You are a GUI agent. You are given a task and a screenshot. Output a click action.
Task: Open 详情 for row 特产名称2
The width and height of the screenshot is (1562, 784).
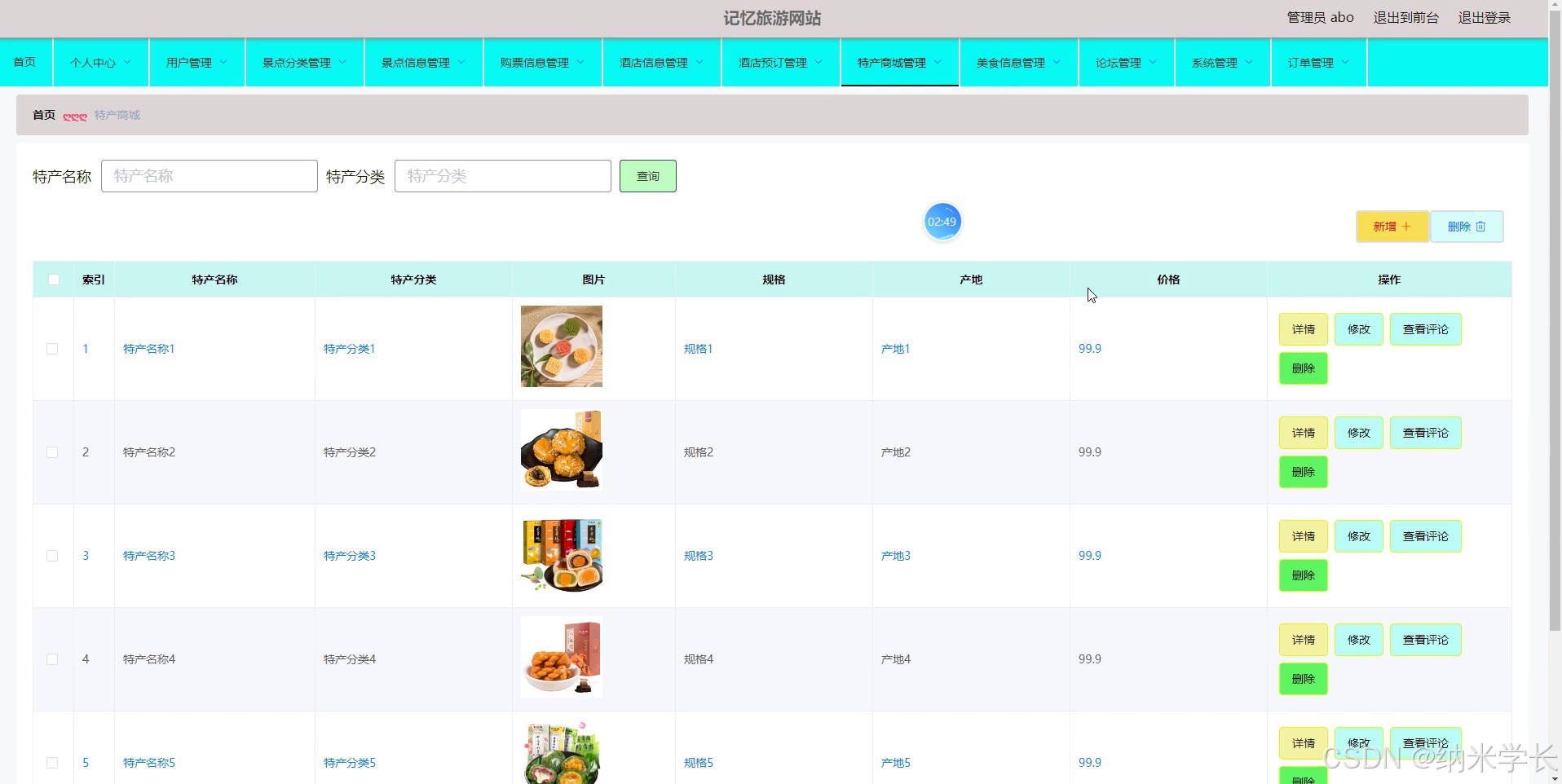pyautogui.click(x=1304, y=433)
